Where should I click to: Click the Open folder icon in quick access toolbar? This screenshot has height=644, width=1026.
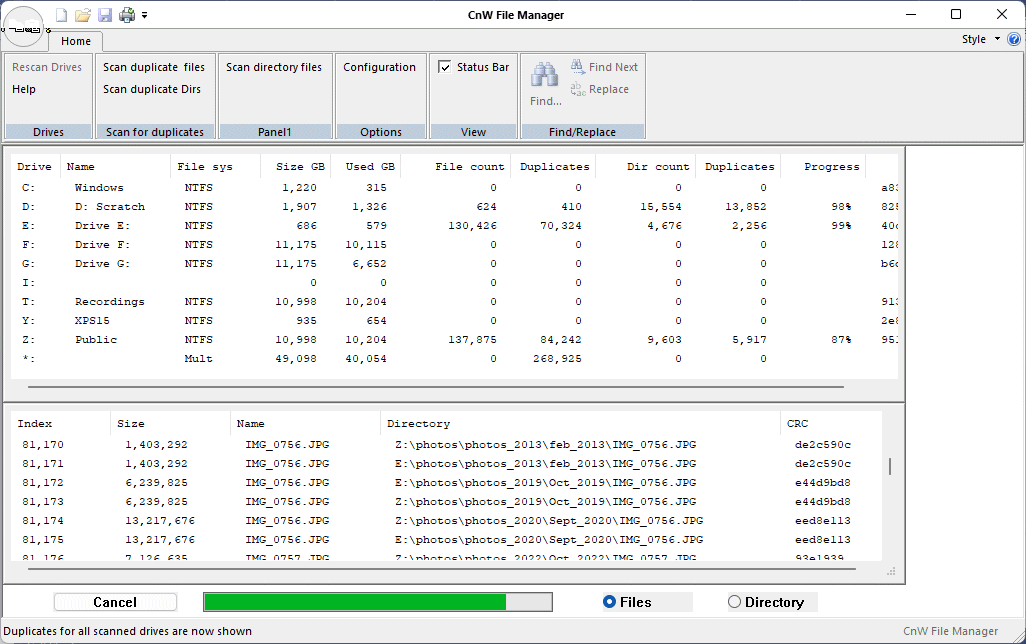pyautogui.click(x=82, y=15)
